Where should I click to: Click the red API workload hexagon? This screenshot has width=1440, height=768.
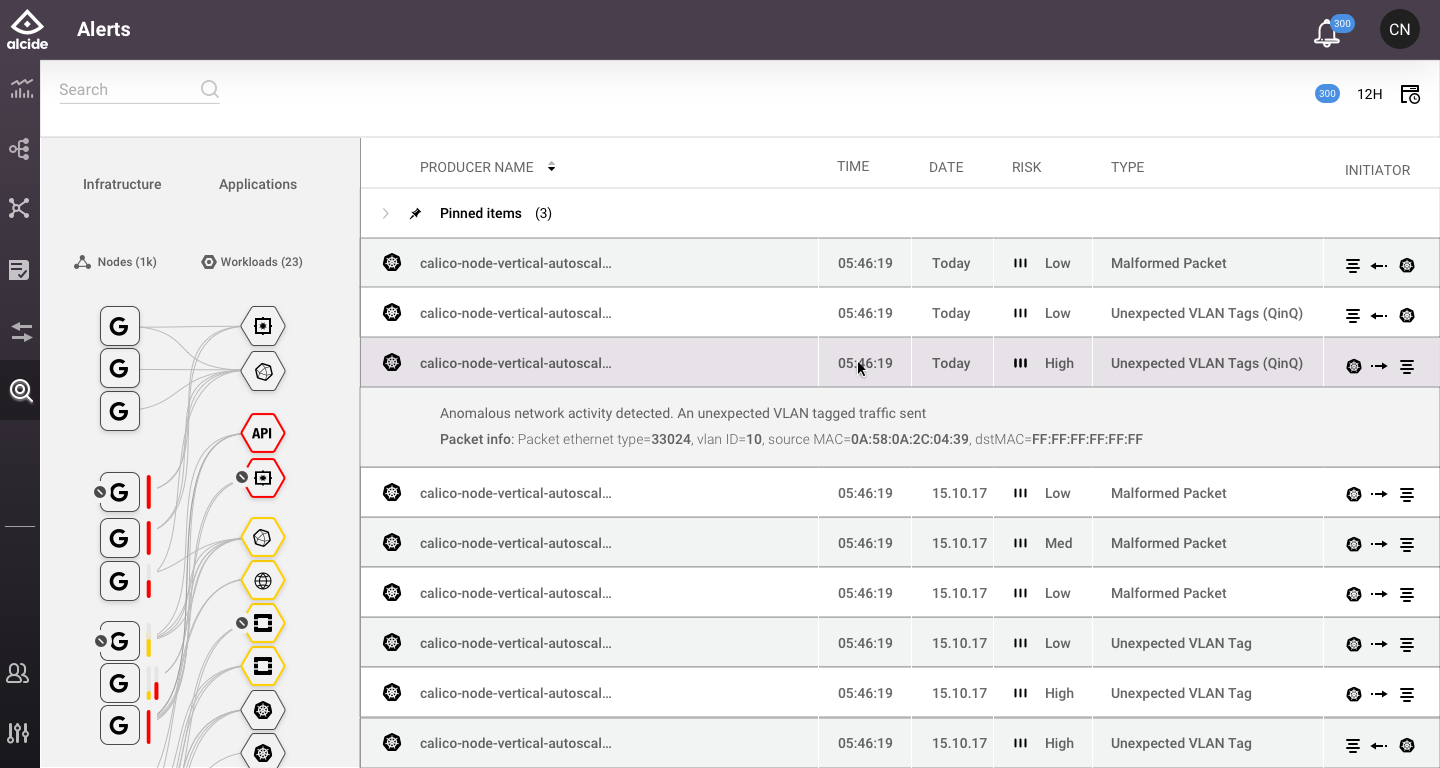coord(263,433)
